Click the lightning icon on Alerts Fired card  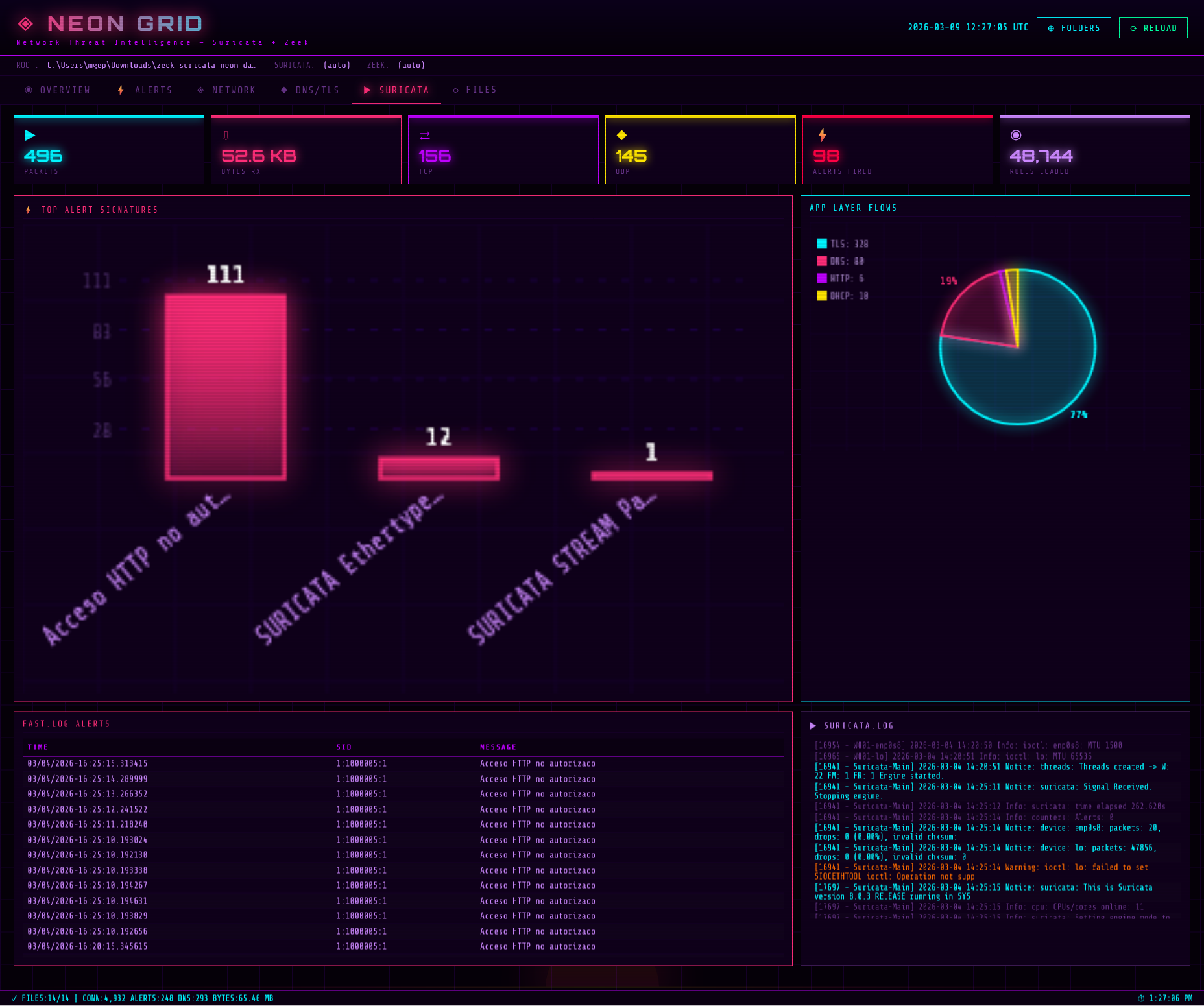tap(823, 134)
